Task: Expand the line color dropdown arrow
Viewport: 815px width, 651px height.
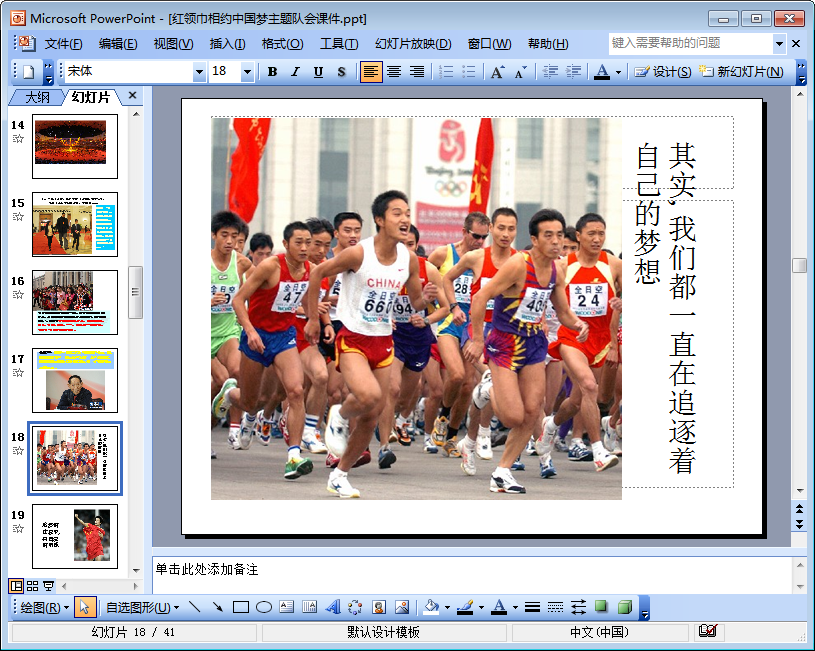Action: (481, 607)
